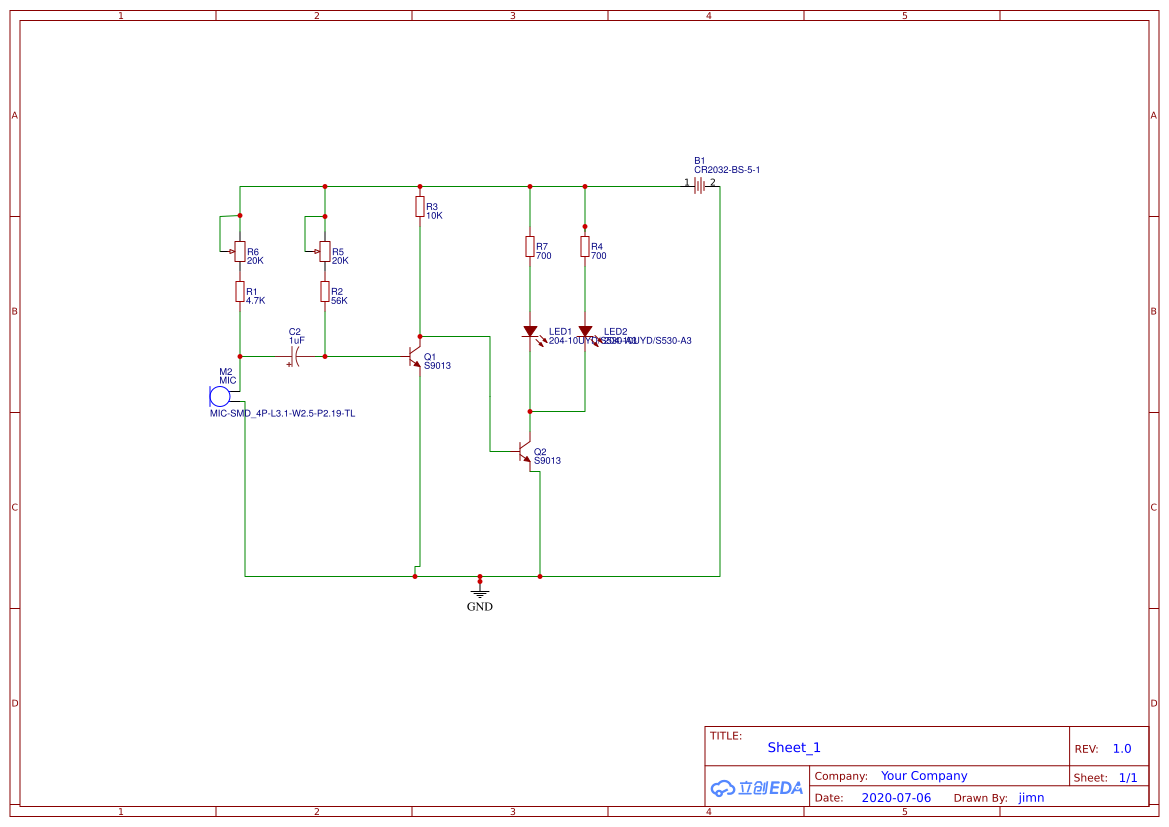
Task: Click the junction at Q2 collector node
Action: tap(530, 412)
